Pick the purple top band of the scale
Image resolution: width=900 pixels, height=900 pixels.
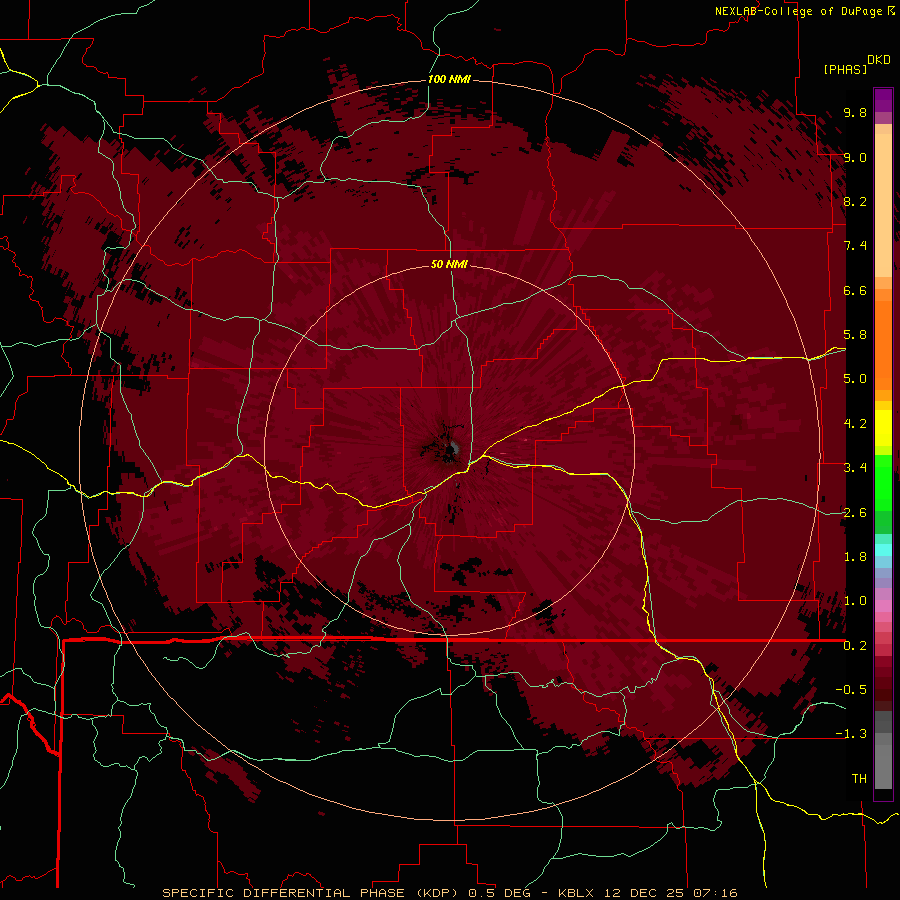[883, 101]
